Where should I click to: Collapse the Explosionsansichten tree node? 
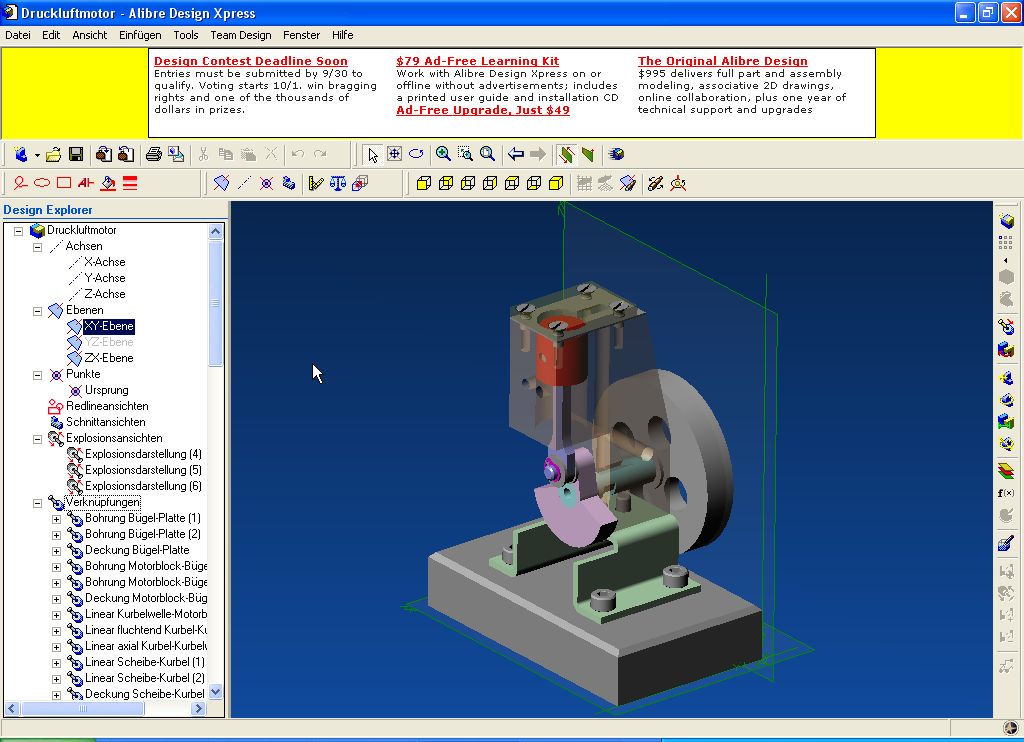point(37,439)
